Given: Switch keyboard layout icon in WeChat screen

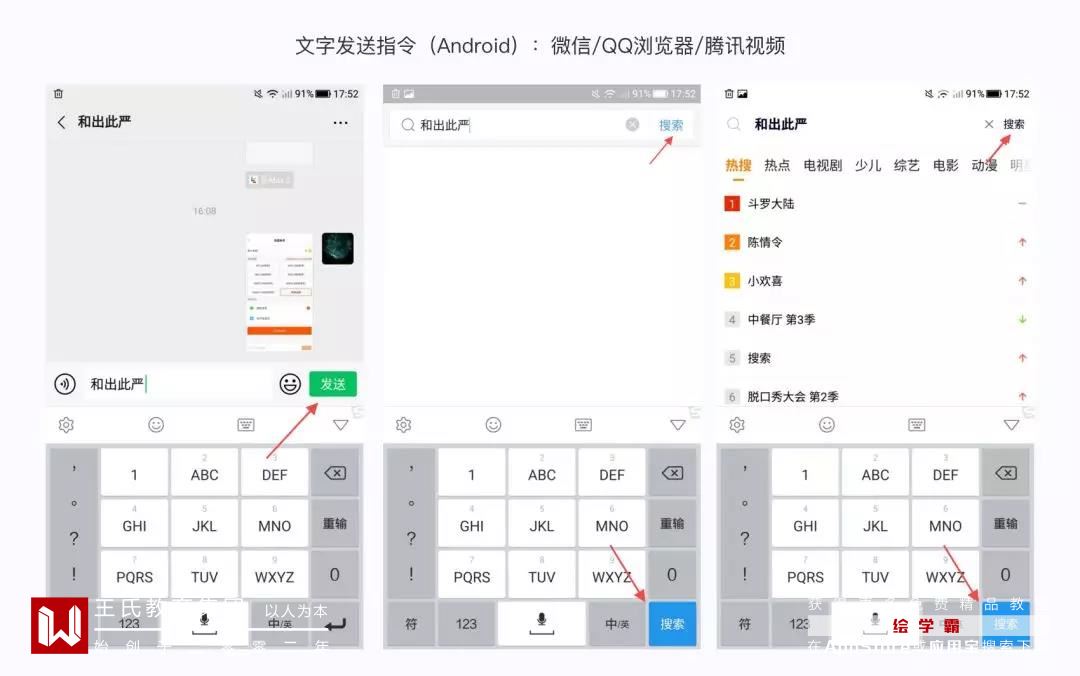Looking at the screenshot, I should coord(246,425).
